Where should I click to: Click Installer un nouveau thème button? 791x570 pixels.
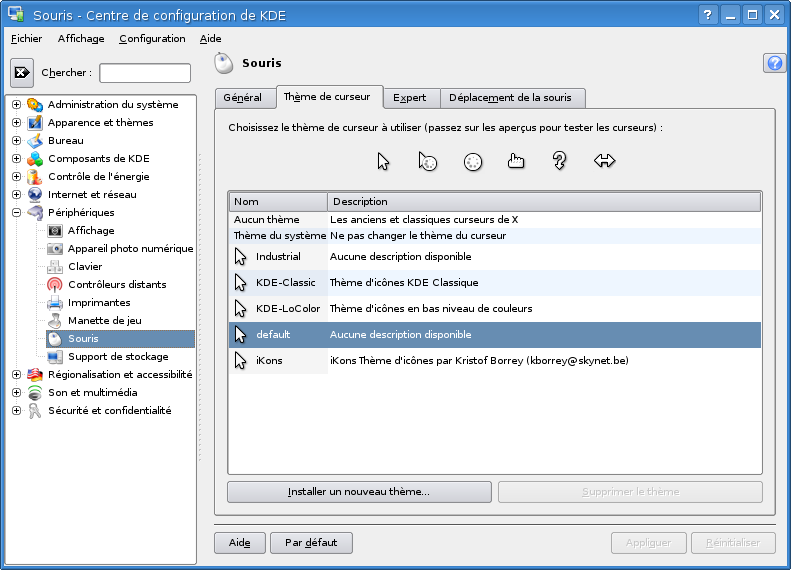coord(359,492)
